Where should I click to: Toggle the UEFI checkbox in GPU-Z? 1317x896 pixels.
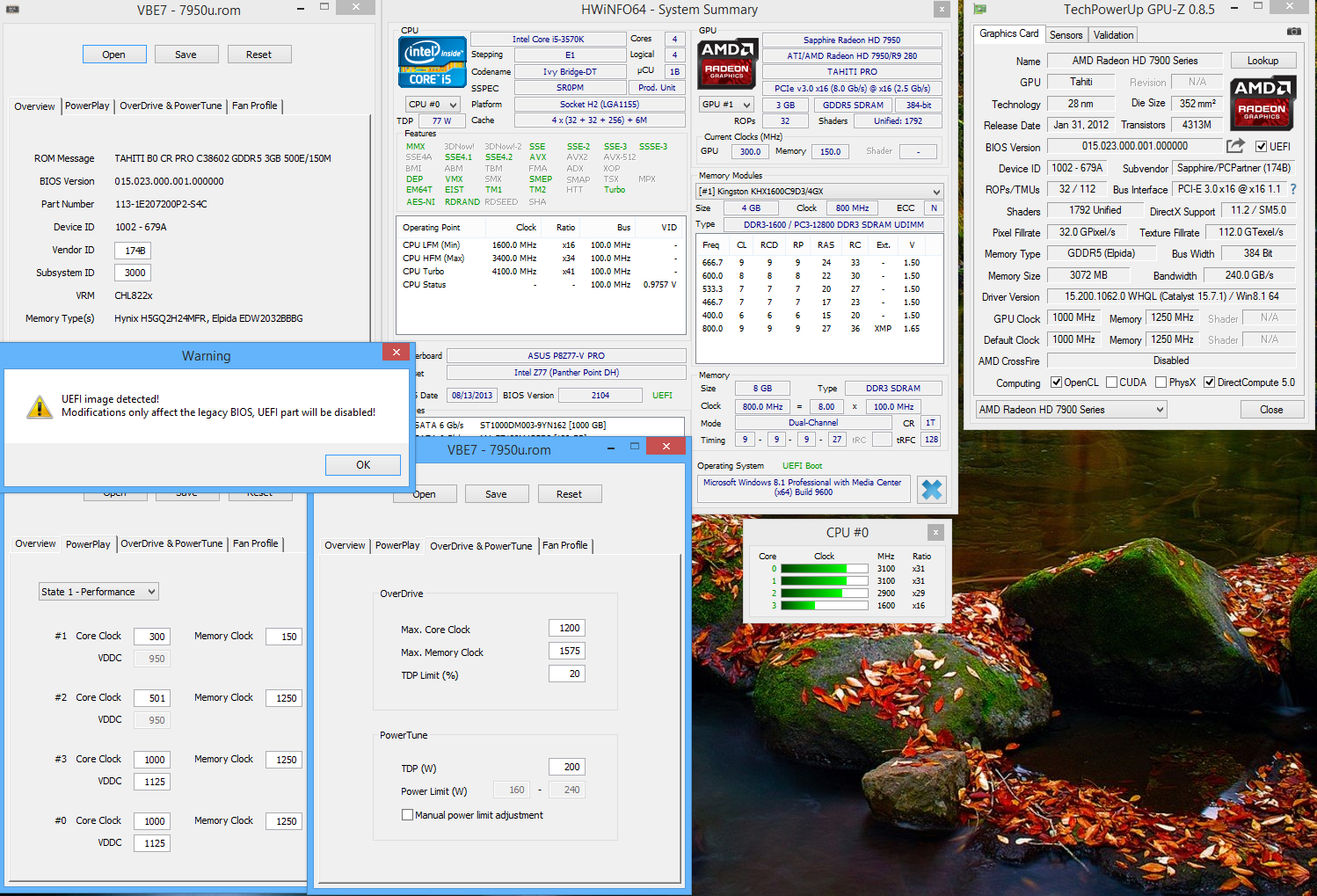pyautogui.click(x=1261, y=147)
